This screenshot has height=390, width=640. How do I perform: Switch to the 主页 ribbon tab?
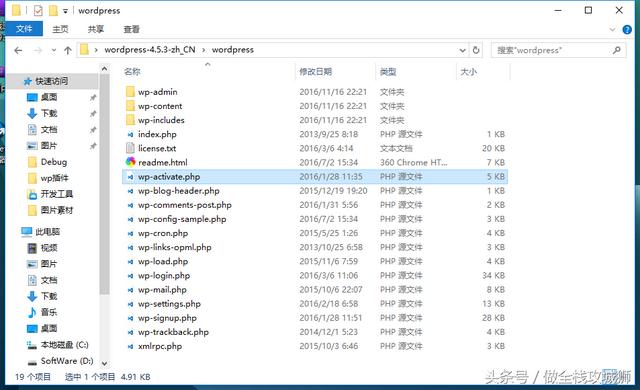(x=60, y=29)
